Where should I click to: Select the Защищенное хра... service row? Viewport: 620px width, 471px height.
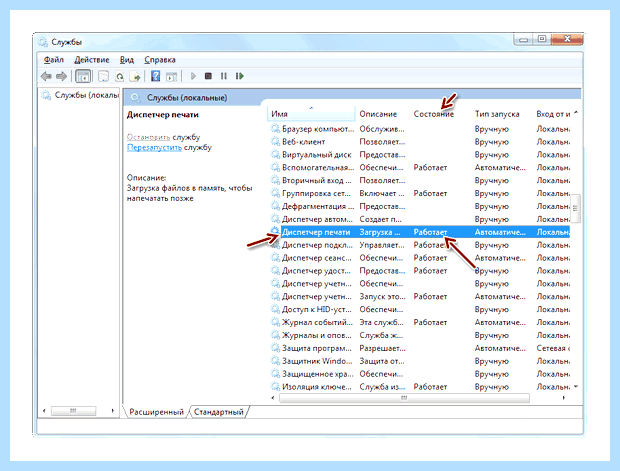pos(420,374)
